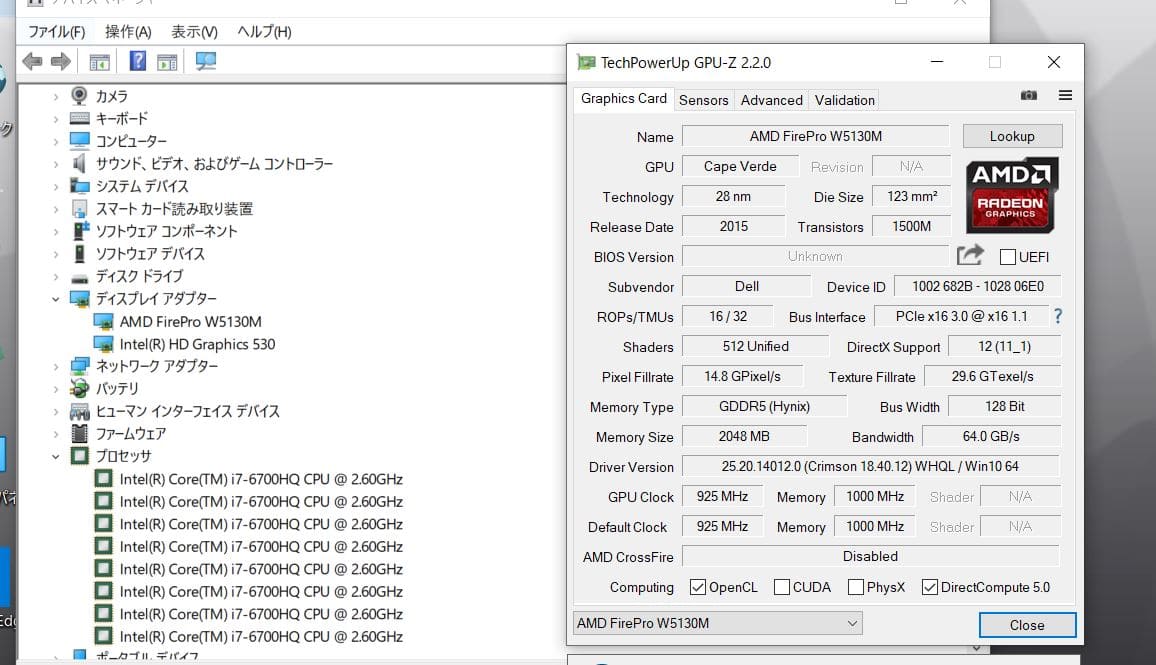Collapse the ディスプレイ アダプター tree node
This screenshot has width=1156, height=665.
55,299
